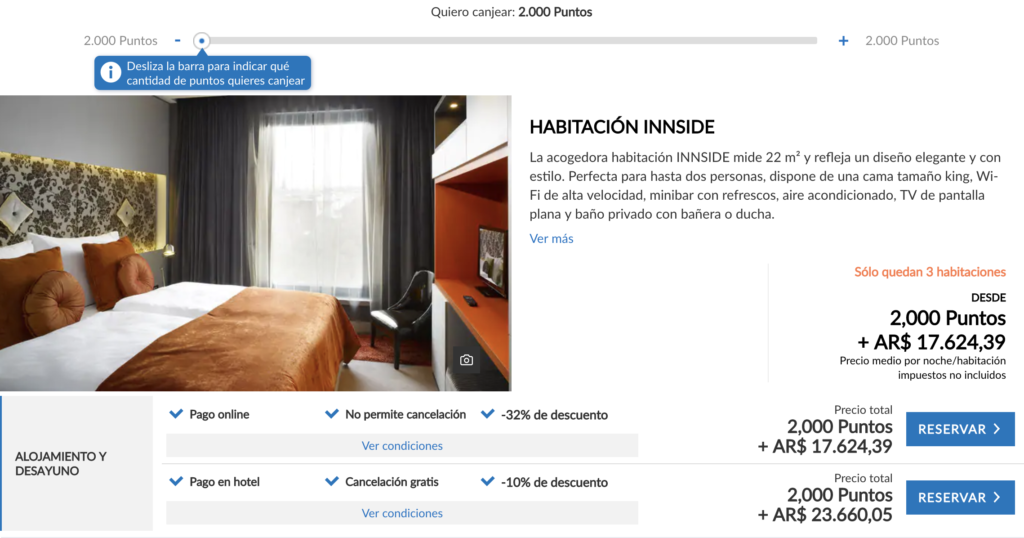Click 'Sólo quedan 3 habitaciones' notice
Screen dimensions: 1024x538
tap(930, 272)
